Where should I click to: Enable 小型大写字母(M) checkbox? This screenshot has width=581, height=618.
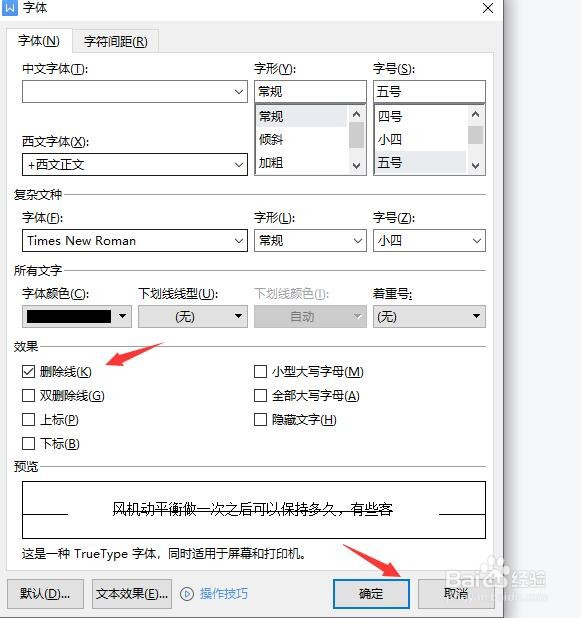(x=260, y=371)
